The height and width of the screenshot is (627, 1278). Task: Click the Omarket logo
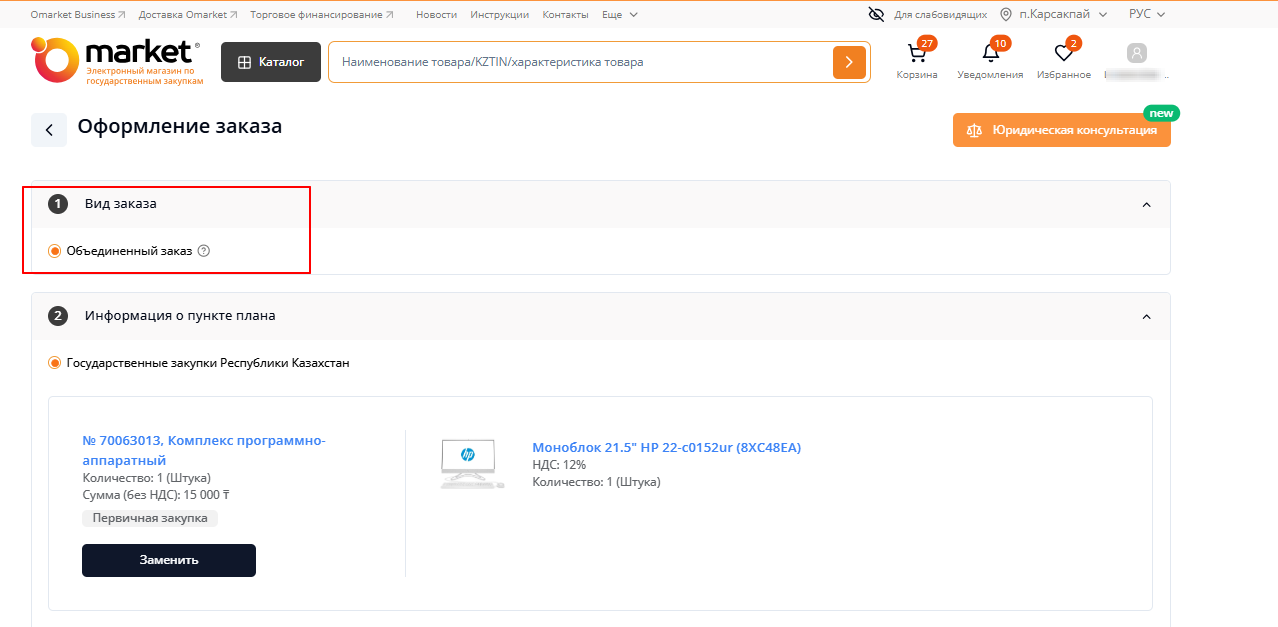pos(117,61)
